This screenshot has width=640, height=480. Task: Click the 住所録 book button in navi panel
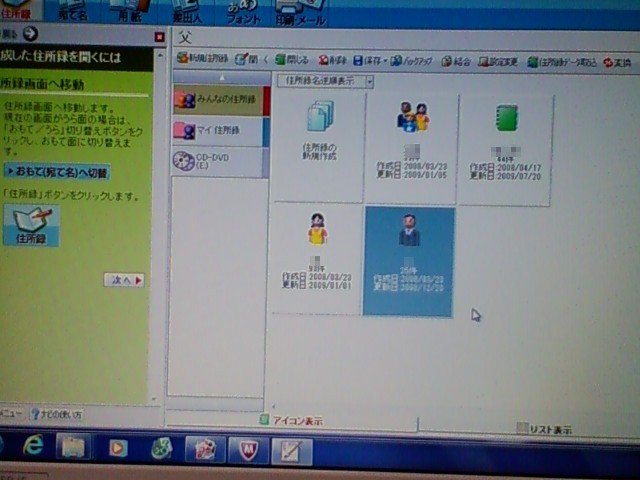point(31,225)
